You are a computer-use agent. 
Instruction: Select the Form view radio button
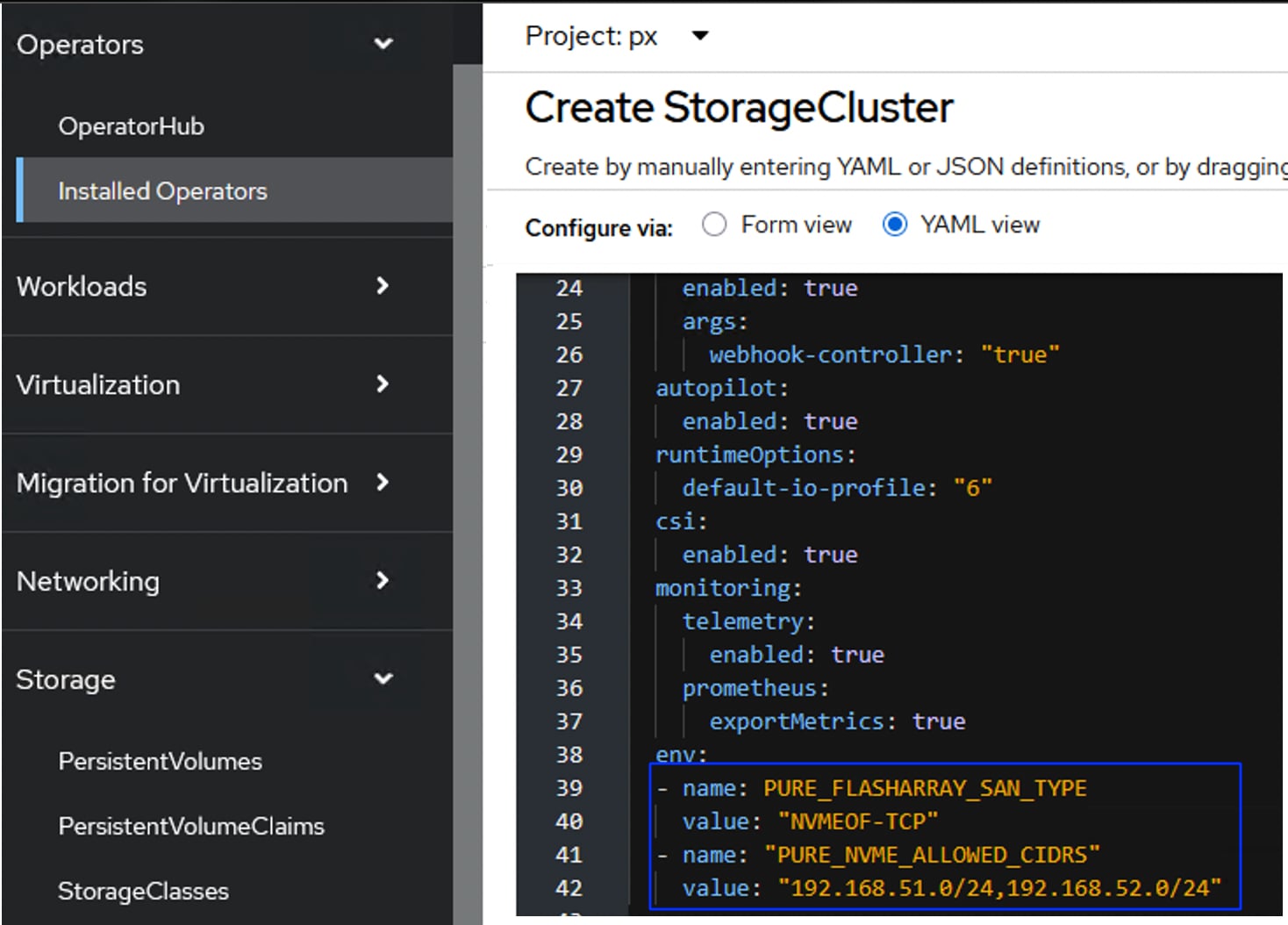click(x=714, y=226)
